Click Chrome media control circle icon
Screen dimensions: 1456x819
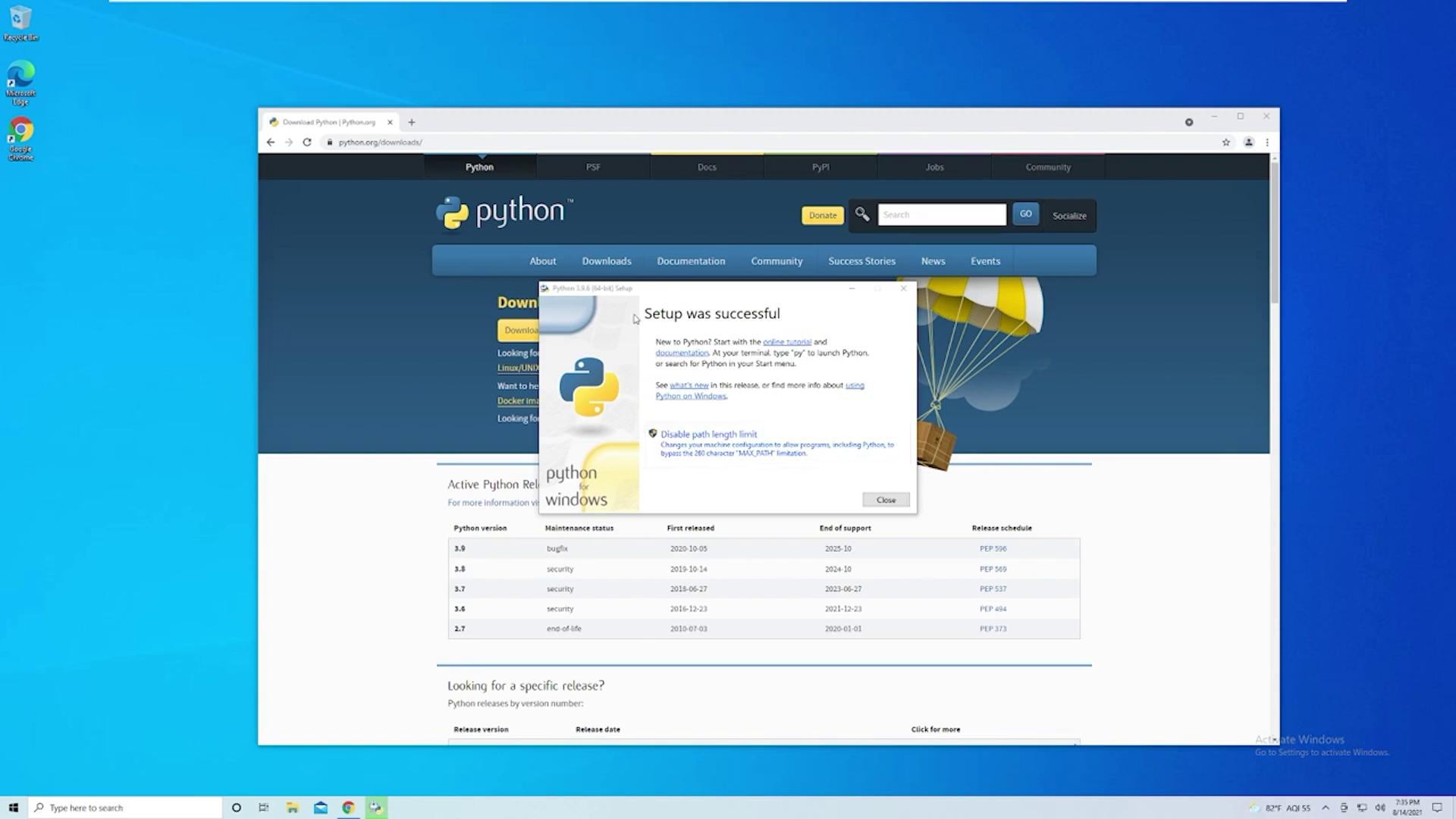coord(1189,122)
